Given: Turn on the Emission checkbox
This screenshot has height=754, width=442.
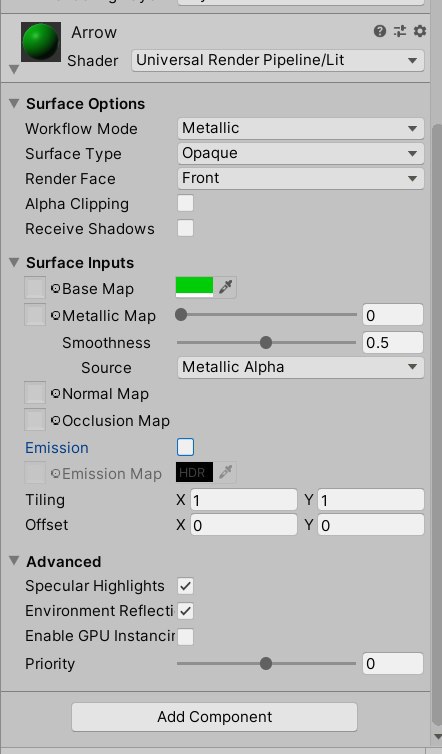Looking at the screenshot, I should coord(185,447).
